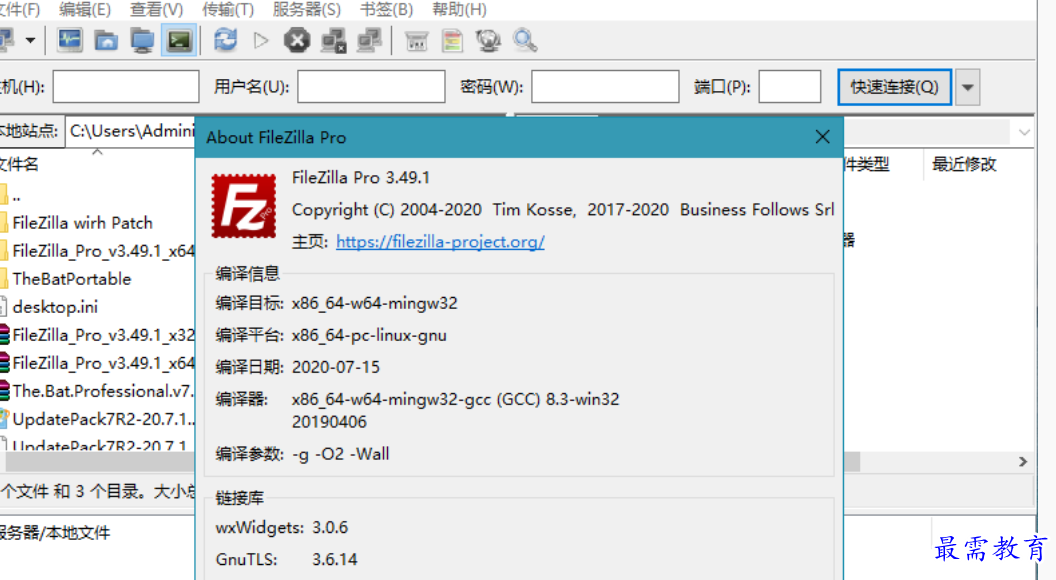Select the parent directory '..' entry
The width and height of the screenshot is (1056, 580).
click(x=16, y=195)
